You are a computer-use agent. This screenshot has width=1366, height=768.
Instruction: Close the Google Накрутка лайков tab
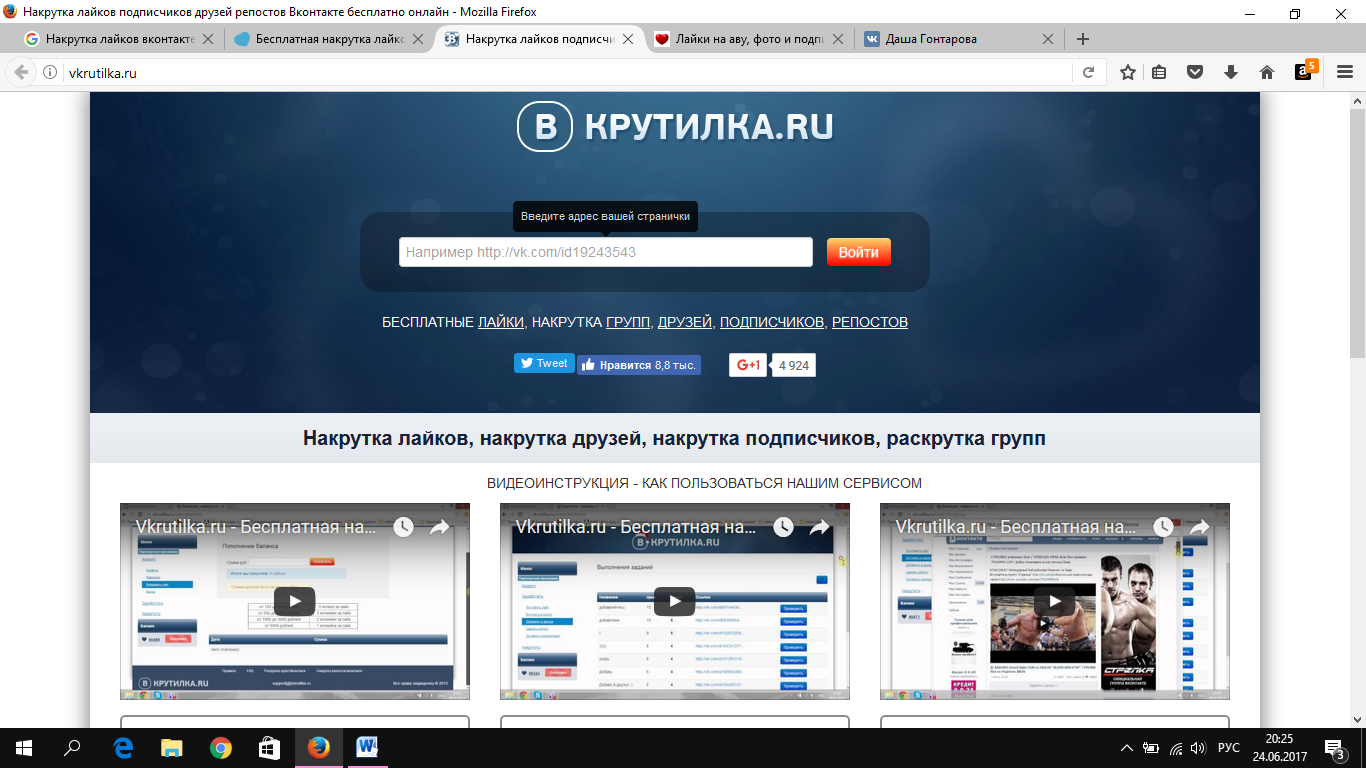[x=208, y=39]
